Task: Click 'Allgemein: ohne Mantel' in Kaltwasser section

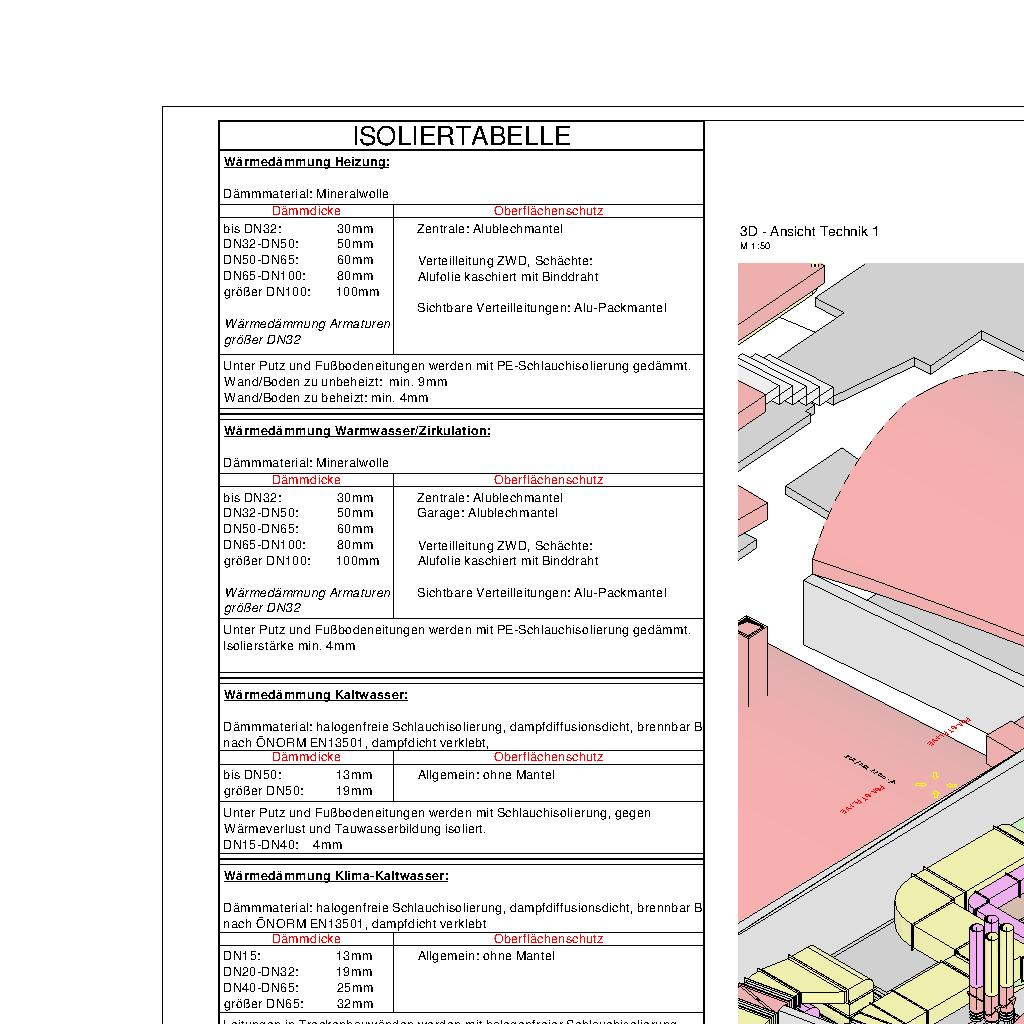Action: pyautogui.click(x=487, y=775)
